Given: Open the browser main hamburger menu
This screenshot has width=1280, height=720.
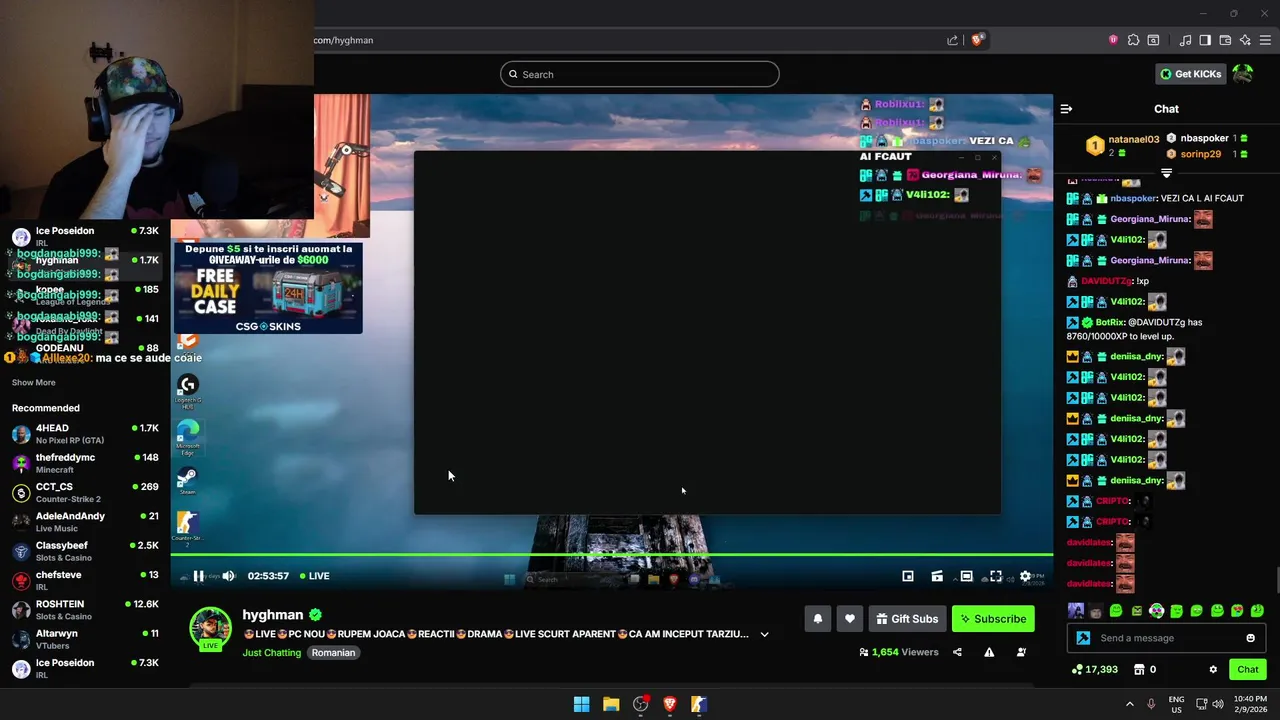Looking at the screenshot, I should tap(1265, 40).
